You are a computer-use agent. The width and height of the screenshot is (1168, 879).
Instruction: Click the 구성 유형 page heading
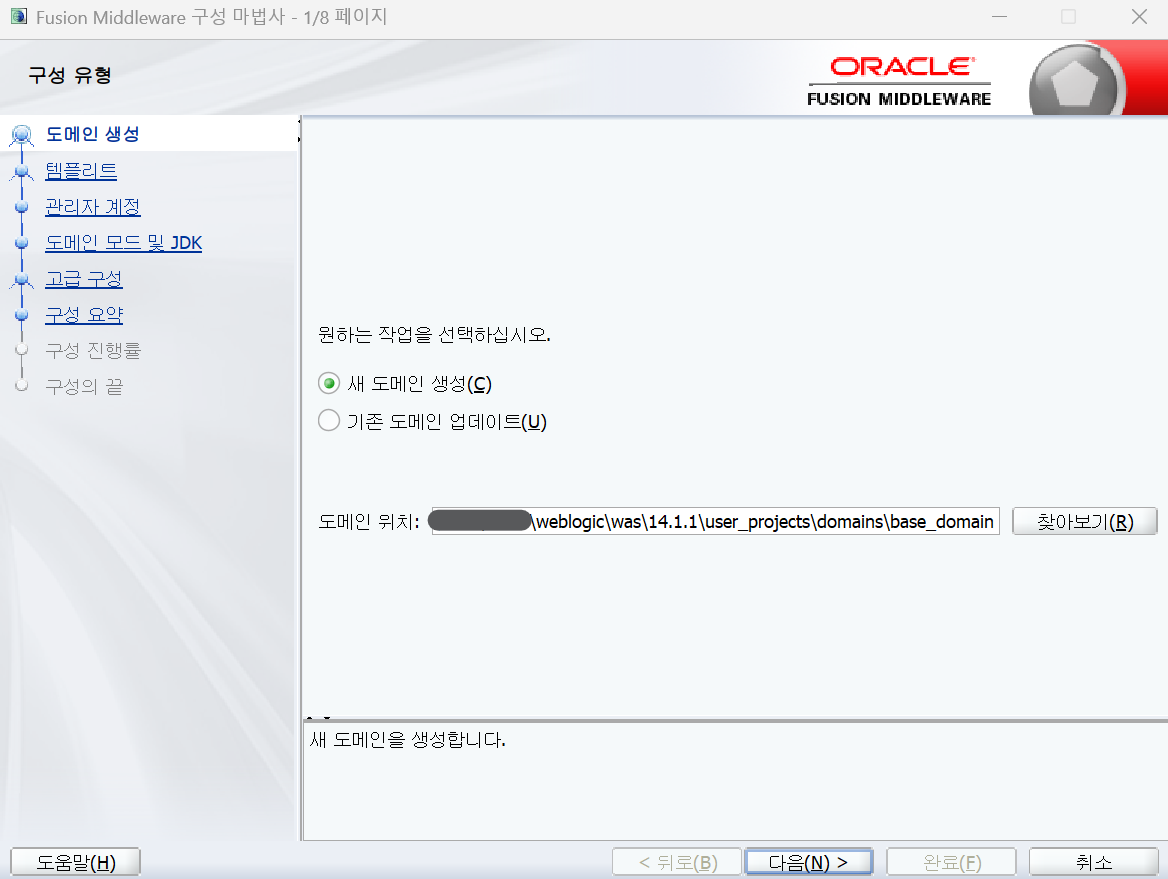pyautogui.click(x=70, y=75)
